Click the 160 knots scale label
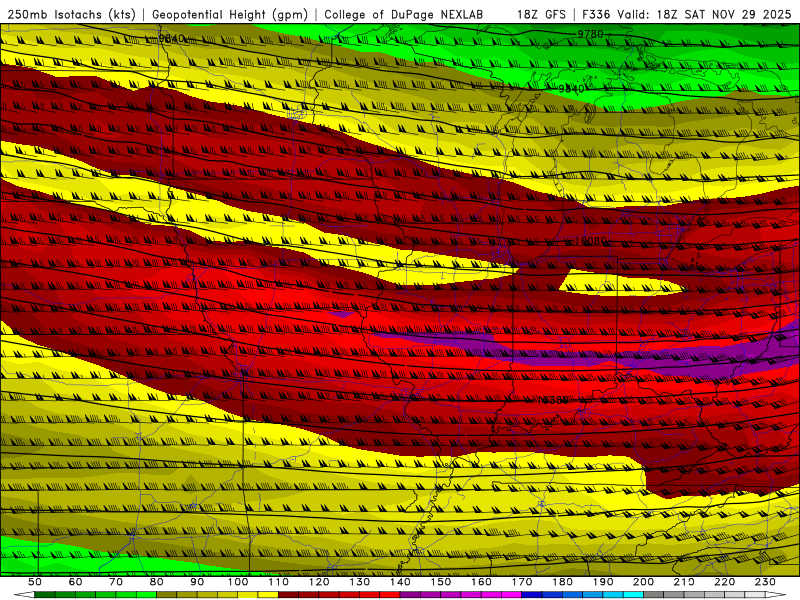 (x=481, y=582)
